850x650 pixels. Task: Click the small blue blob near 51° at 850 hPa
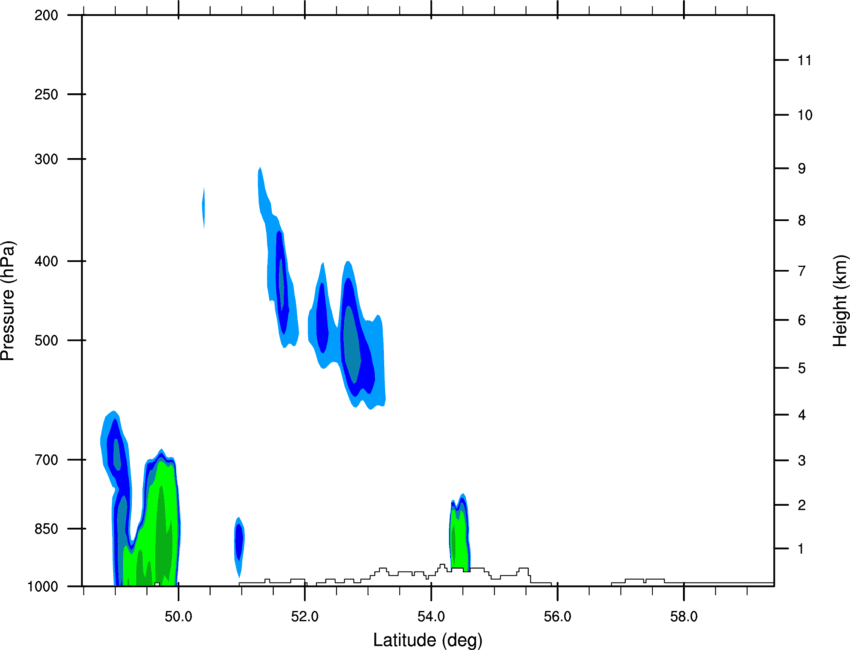[239, 545]
